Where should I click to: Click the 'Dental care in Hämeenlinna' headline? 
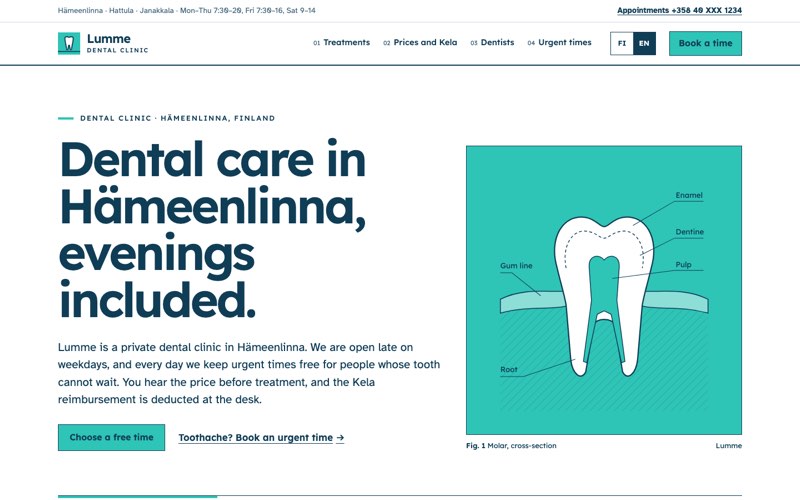[x=213, y=230]
